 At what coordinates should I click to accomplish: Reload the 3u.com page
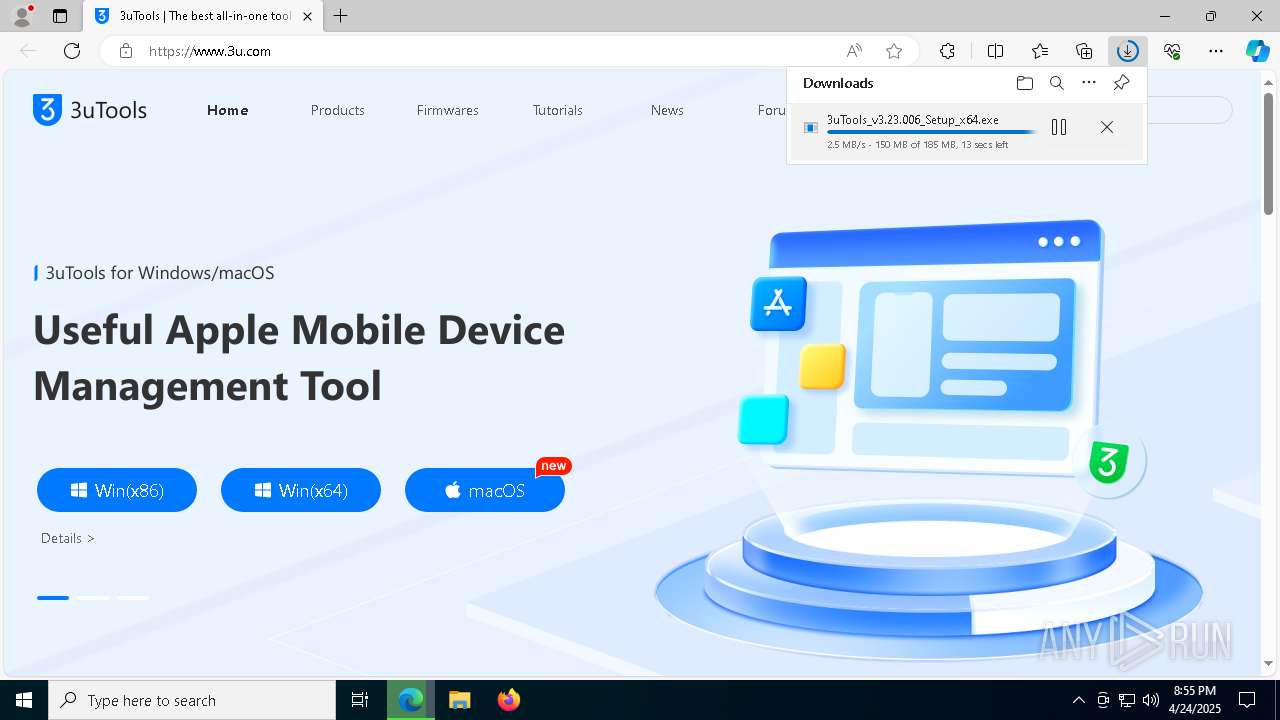tap(72, 51)
